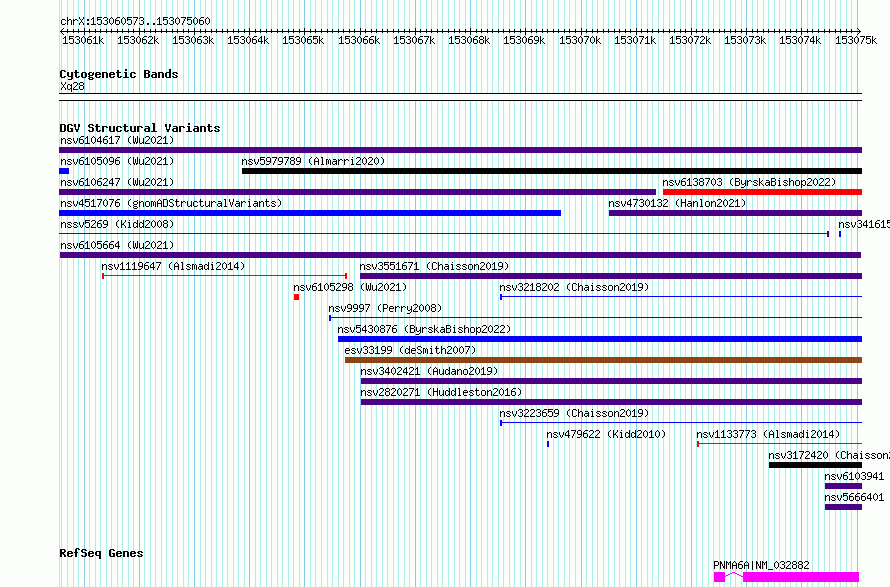Click the nsv6104617 (Wu2021) variant bar

tap(460, 150)
